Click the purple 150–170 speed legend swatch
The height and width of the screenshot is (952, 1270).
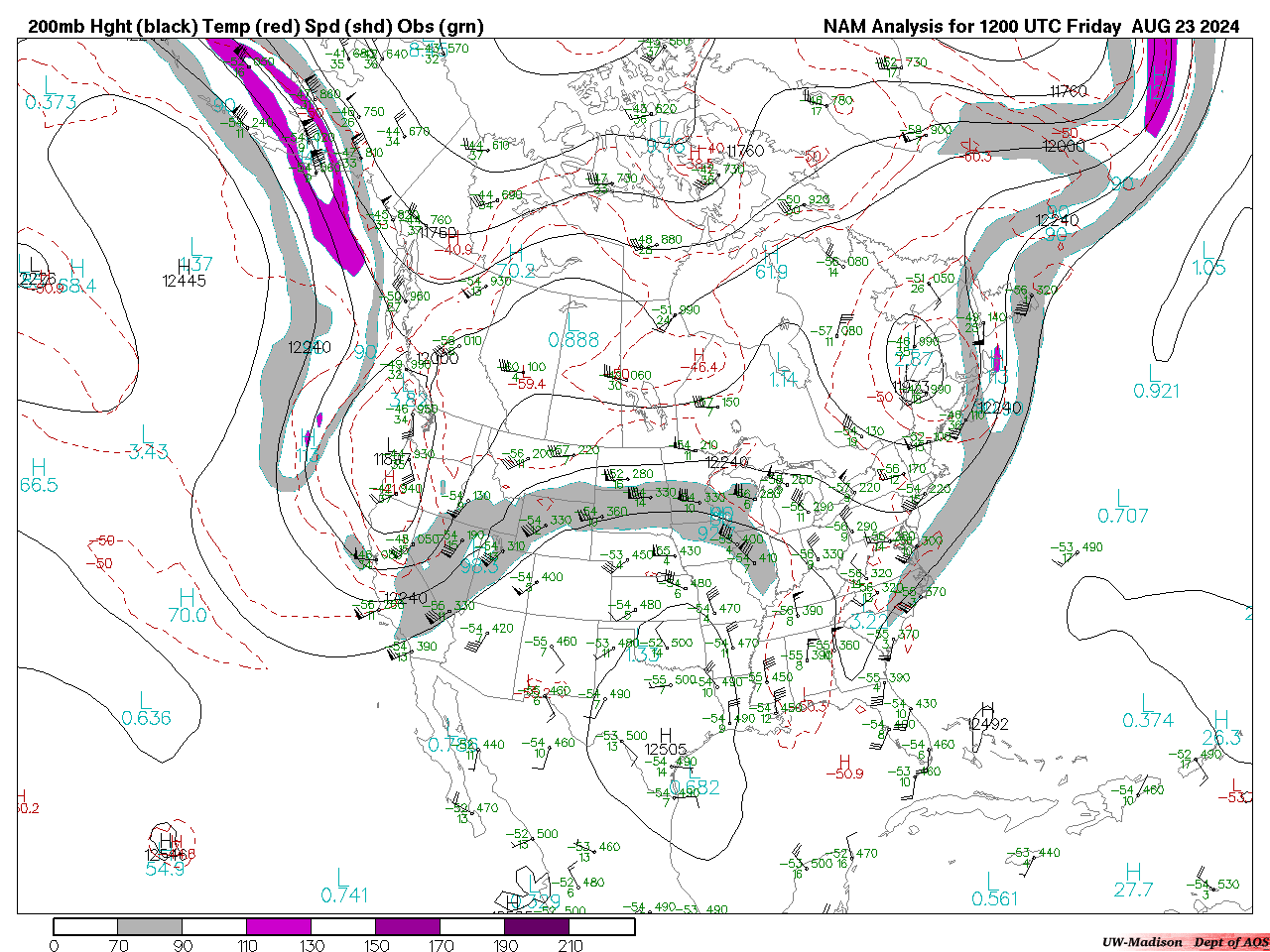pos(408,927)
